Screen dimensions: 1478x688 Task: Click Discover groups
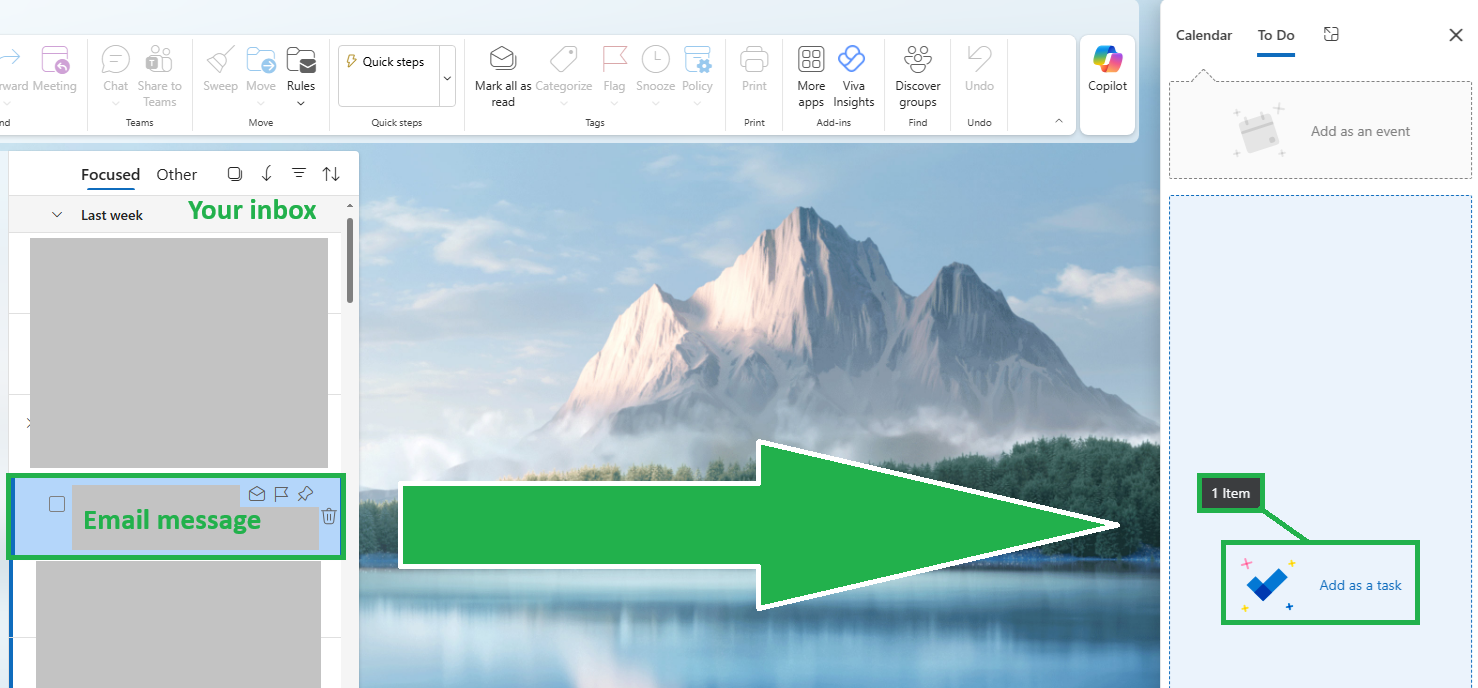918,75
